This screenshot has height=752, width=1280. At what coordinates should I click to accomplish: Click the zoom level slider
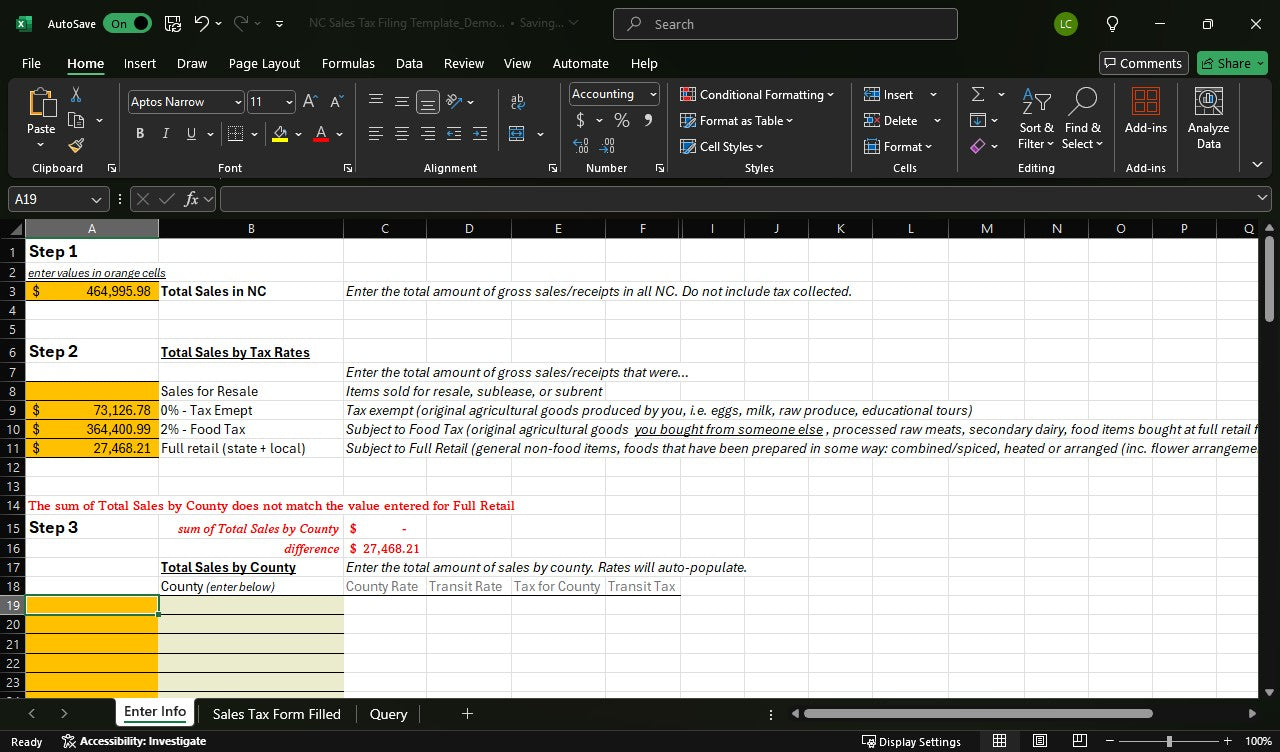click(1168, 741)
